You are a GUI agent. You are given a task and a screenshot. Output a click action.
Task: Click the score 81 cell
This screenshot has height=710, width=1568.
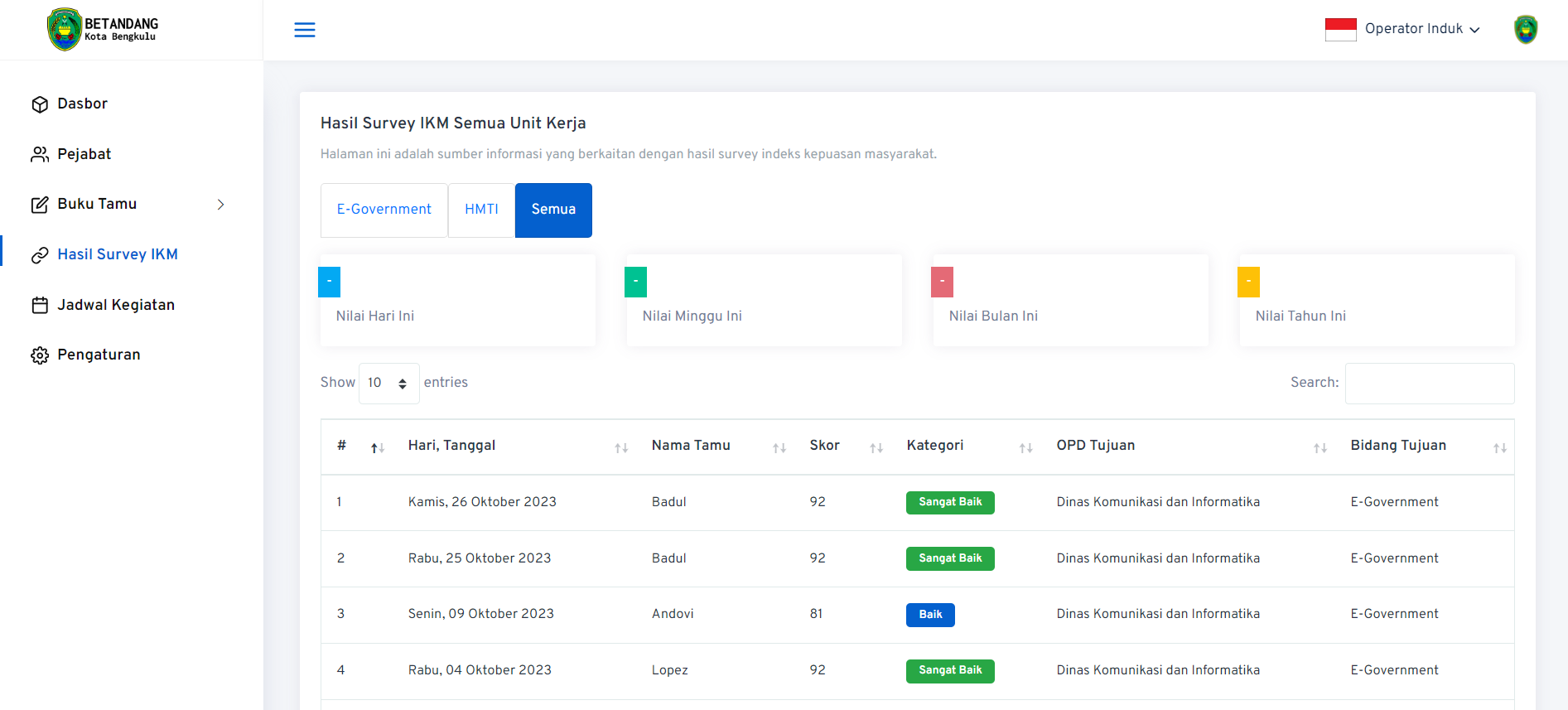tap(817, 614)
